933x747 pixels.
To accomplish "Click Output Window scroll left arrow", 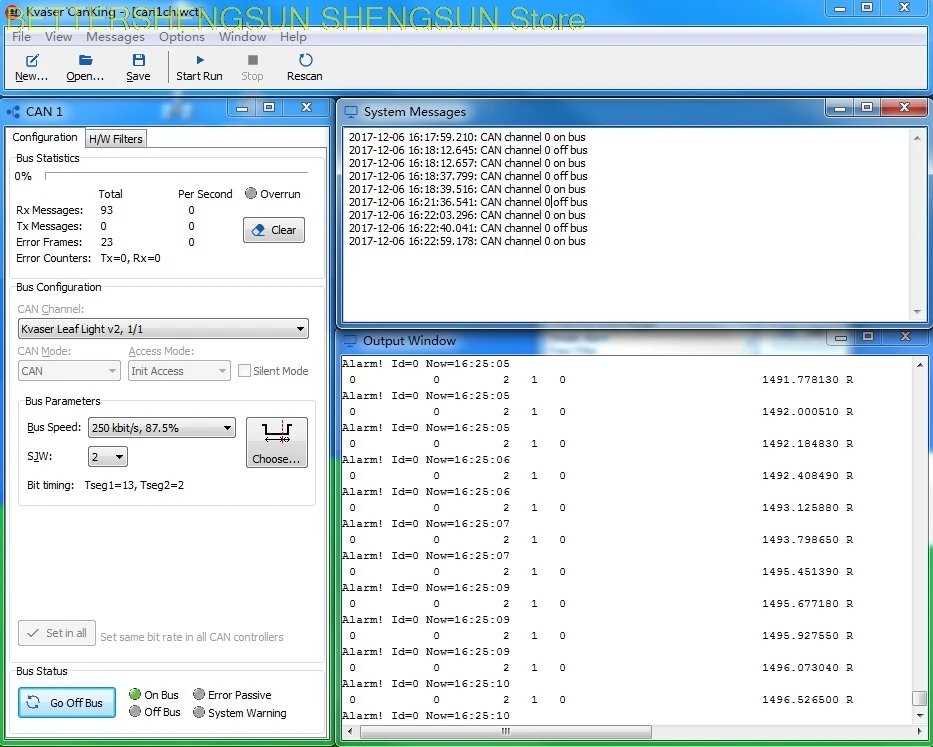I will pyautogui.click(x=350, y=732).
